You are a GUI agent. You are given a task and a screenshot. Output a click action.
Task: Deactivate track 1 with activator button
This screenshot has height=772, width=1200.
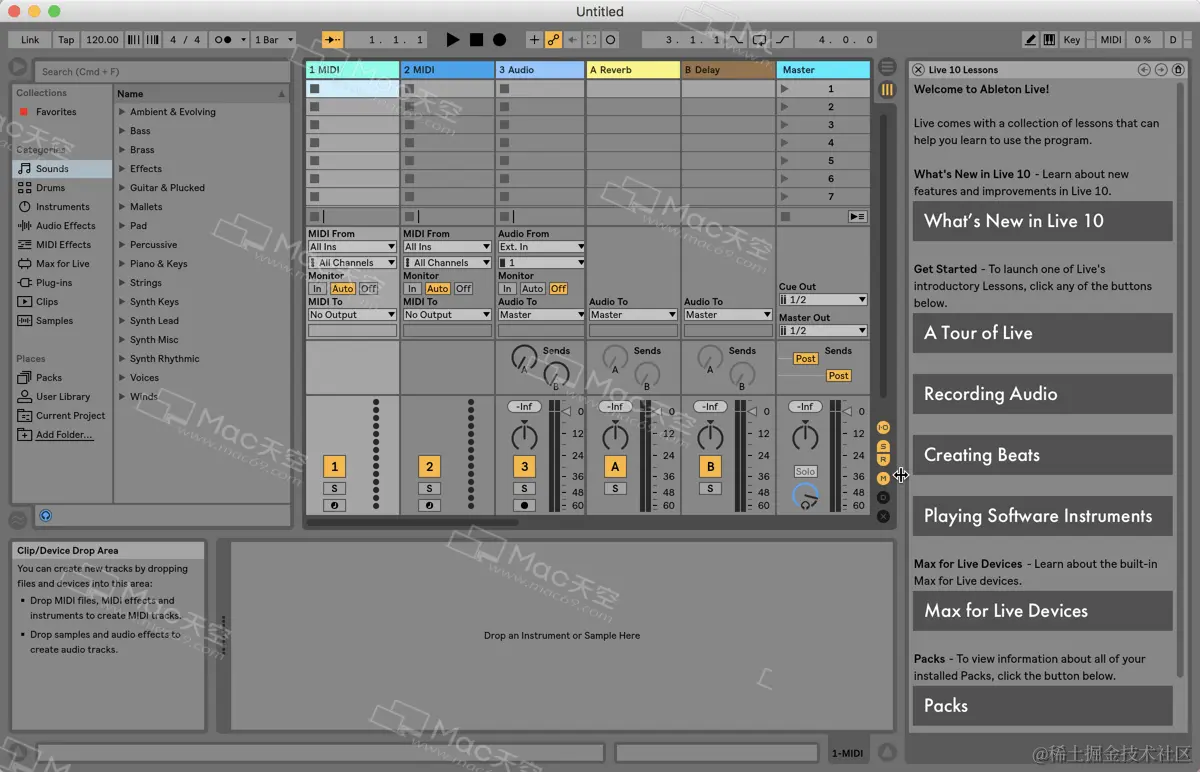click(x=334, y=466)
